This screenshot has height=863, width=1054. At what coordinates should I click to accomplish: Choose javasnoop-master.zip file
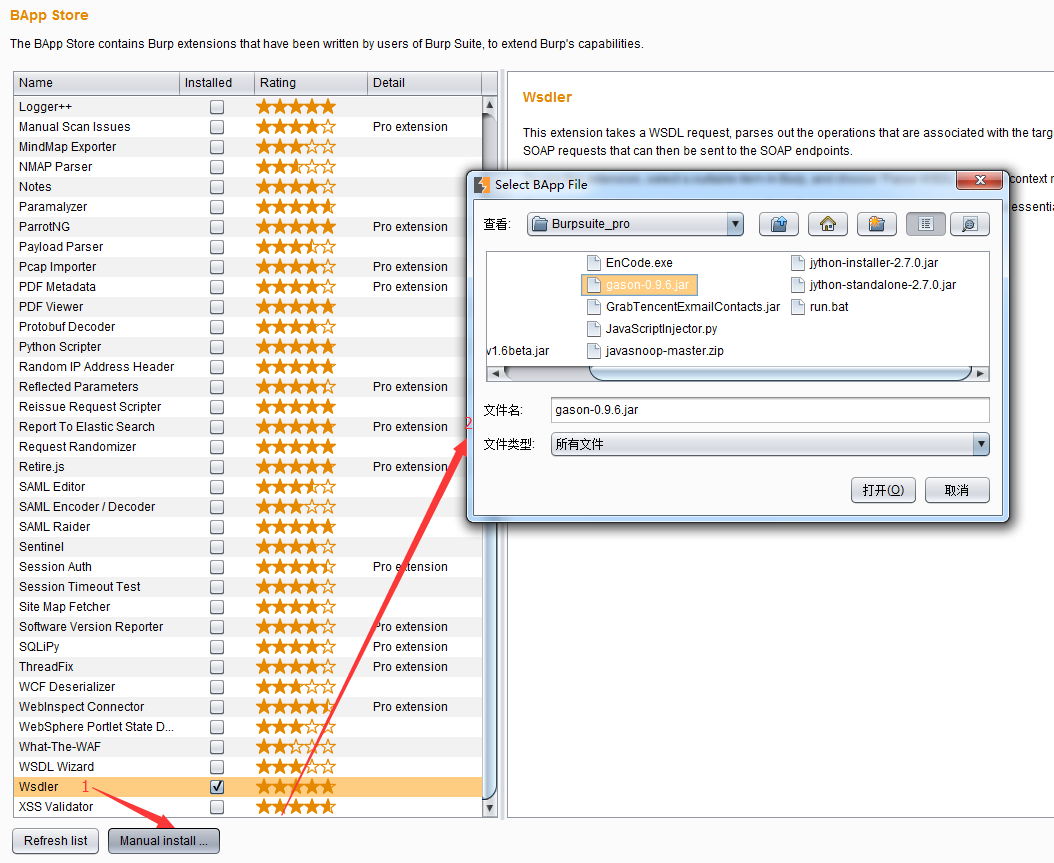tap(655, 351)
